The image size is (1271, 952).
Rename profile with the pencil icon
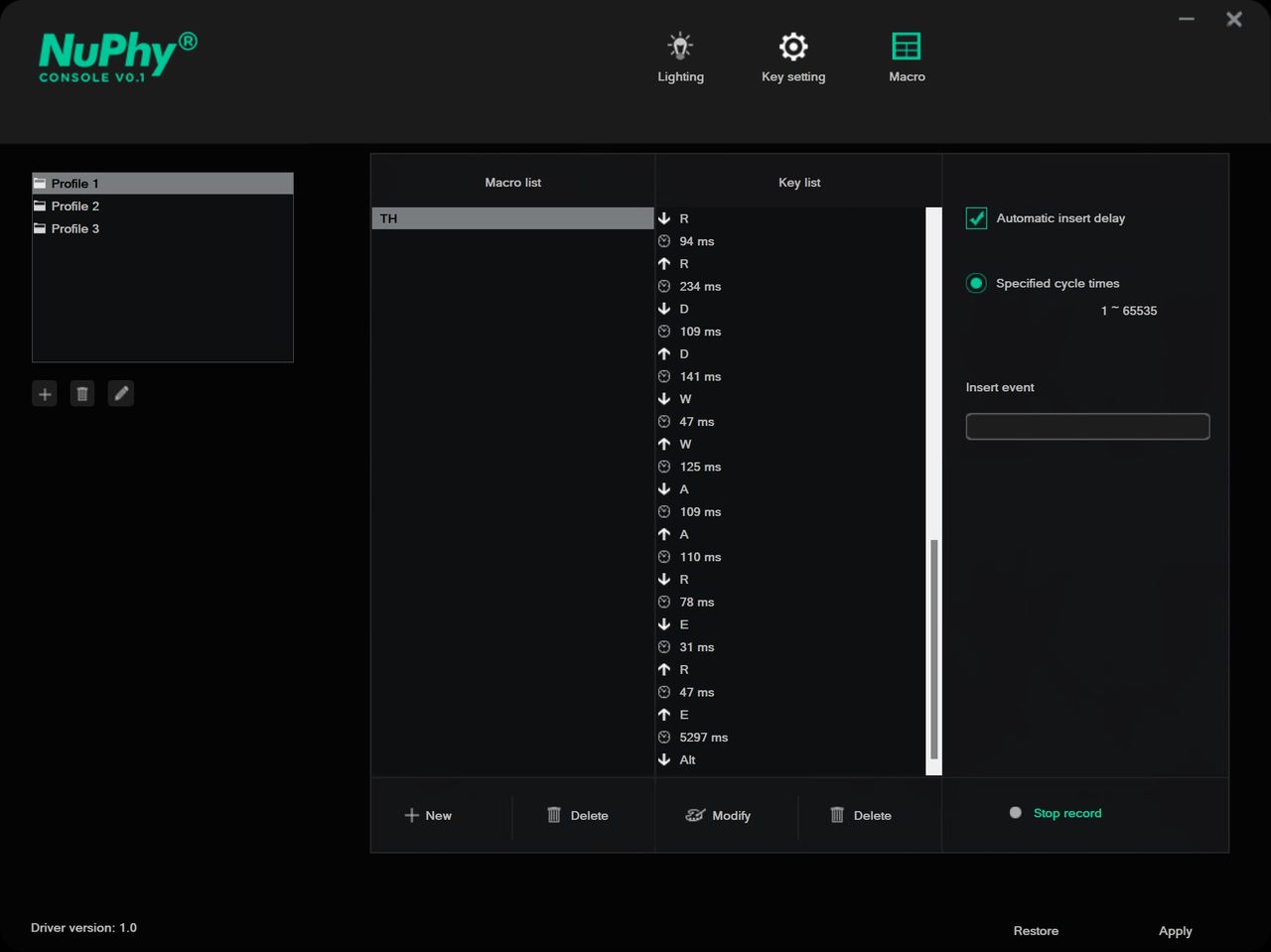tap(121, 394)
